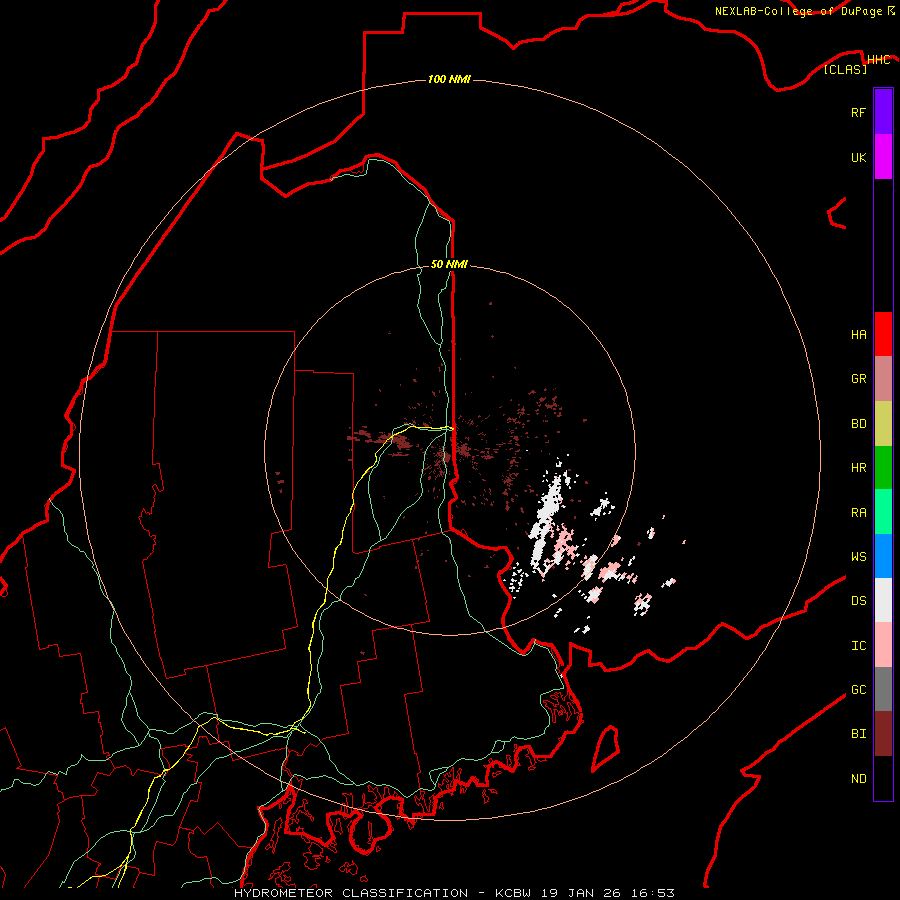
Task: Click the "IC" legend label
Action: point(858,646)
